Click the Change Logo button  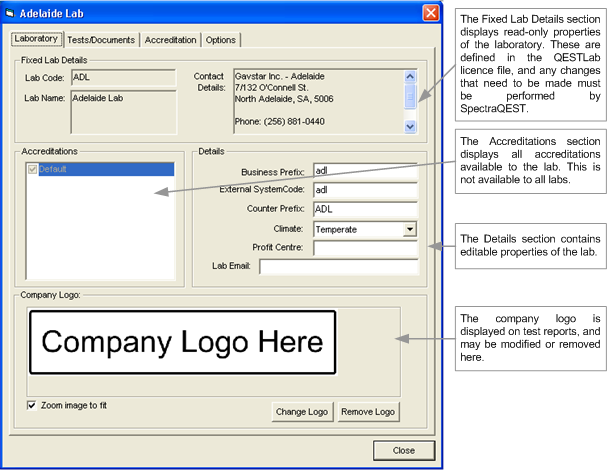point(302,412)
